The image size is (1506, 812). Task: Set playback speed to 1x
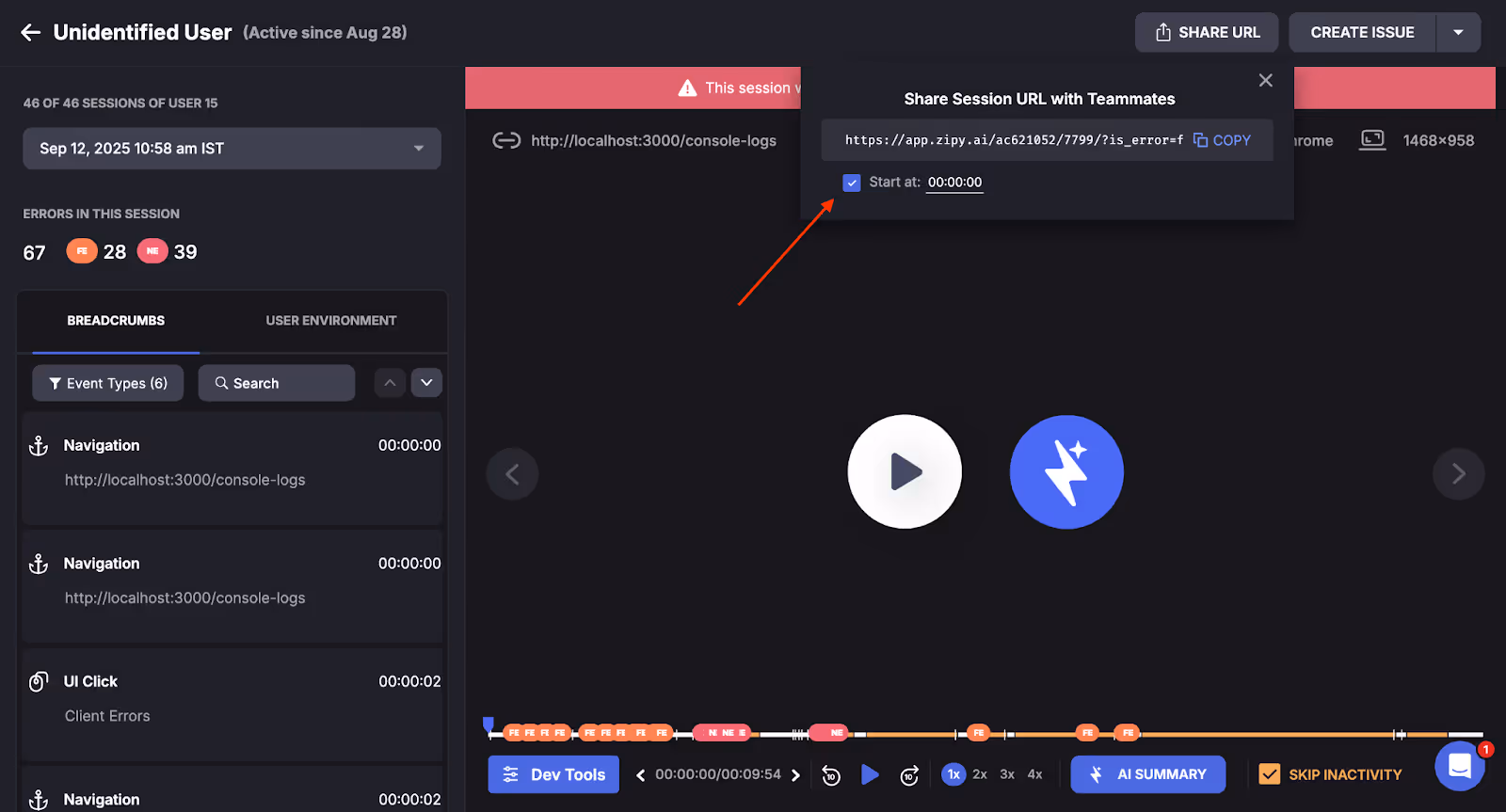click(953, 774)
